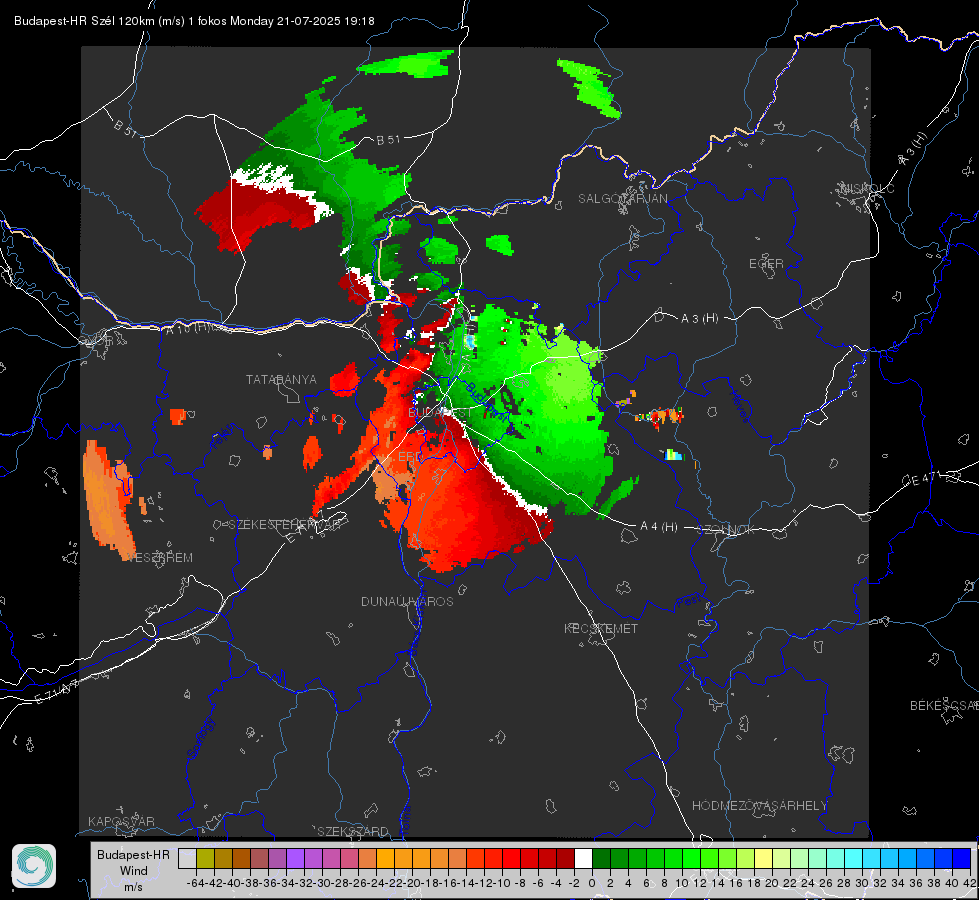Select the yellow swatch between 18 and 20
This screenshot has width=979, height=900.
pos(763,859)
